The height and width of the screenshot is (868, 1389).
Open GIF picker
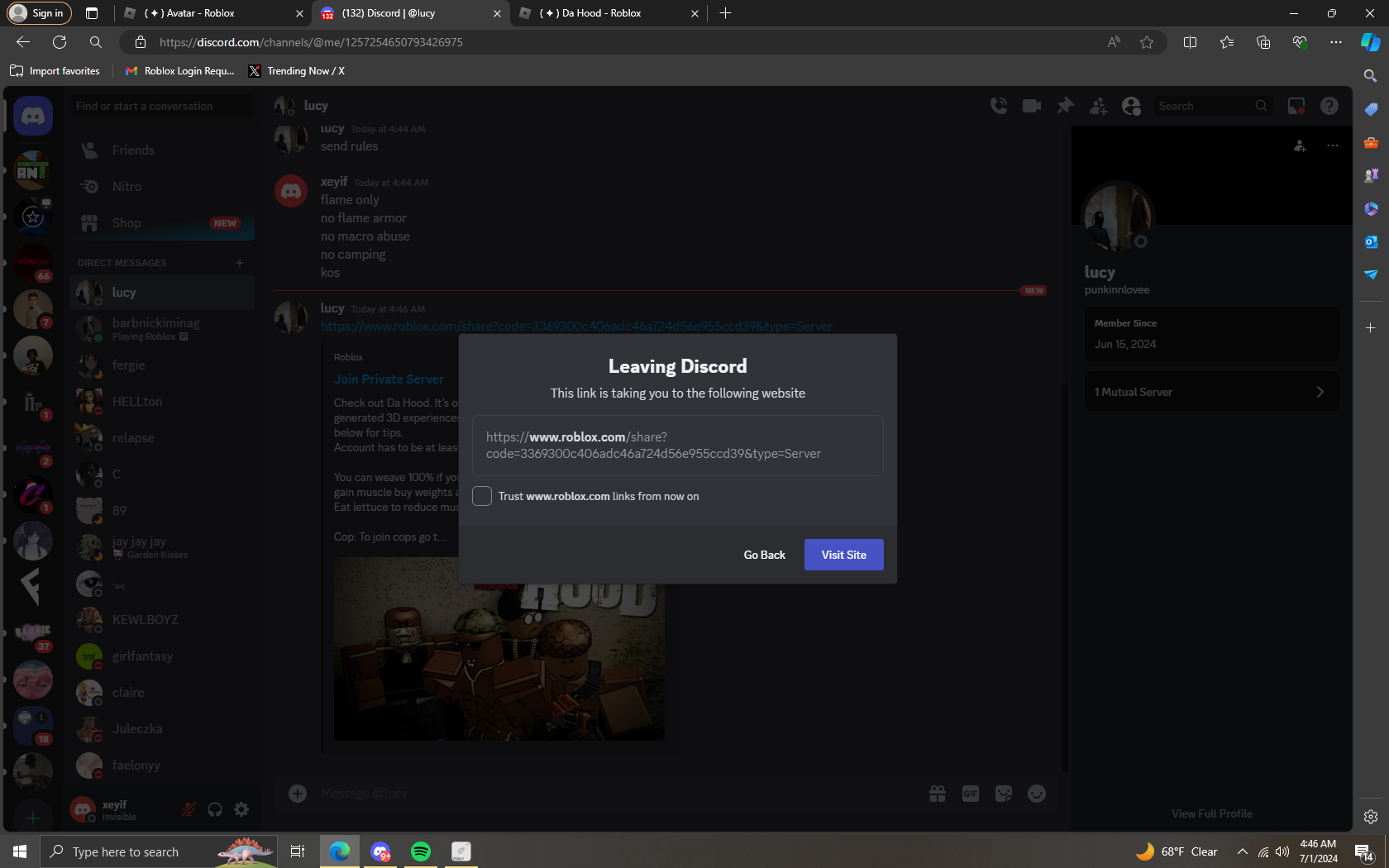(x=971, y=794)
